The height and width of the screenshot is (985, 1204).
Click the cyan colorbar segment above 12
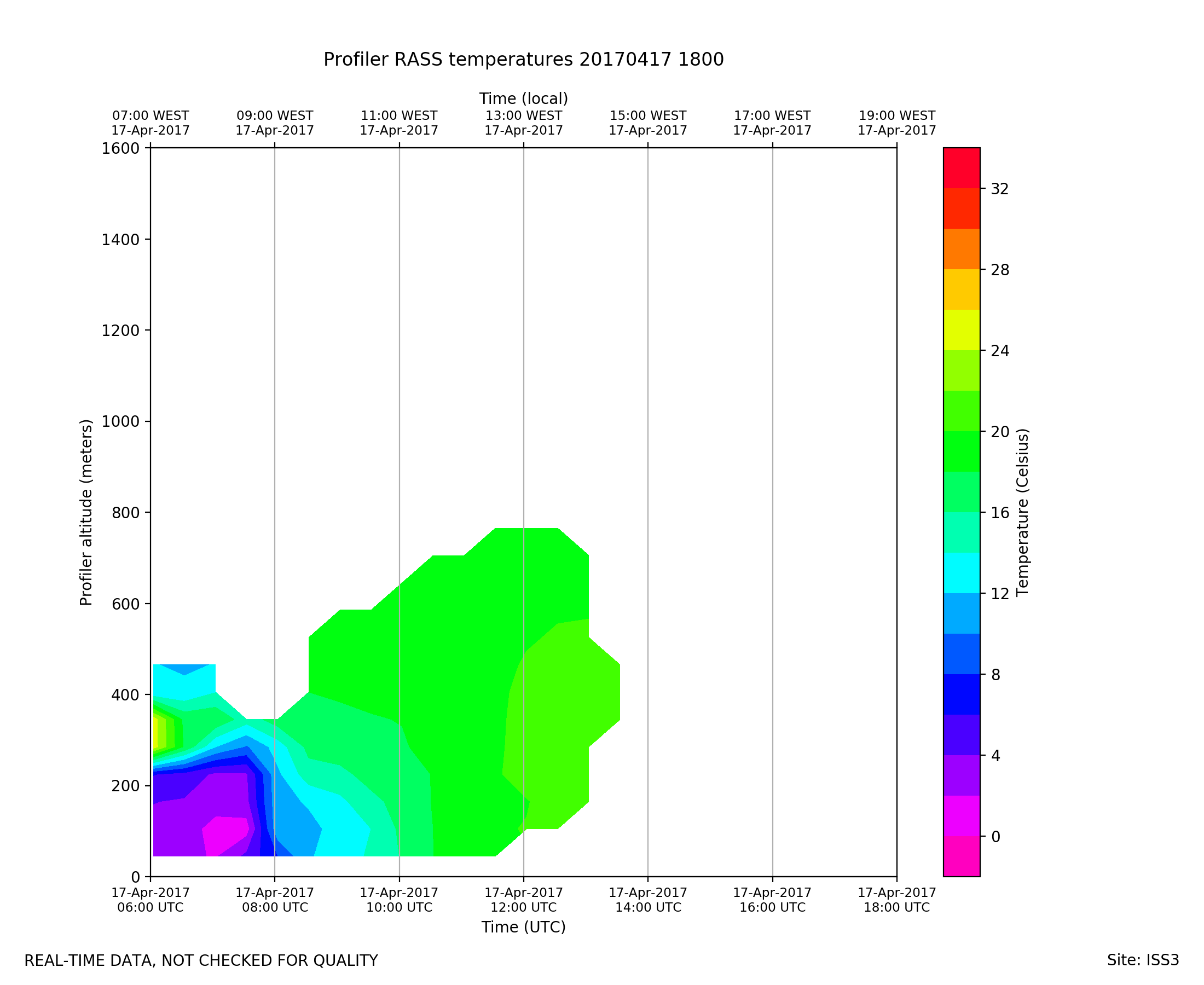tap(961, 572)
